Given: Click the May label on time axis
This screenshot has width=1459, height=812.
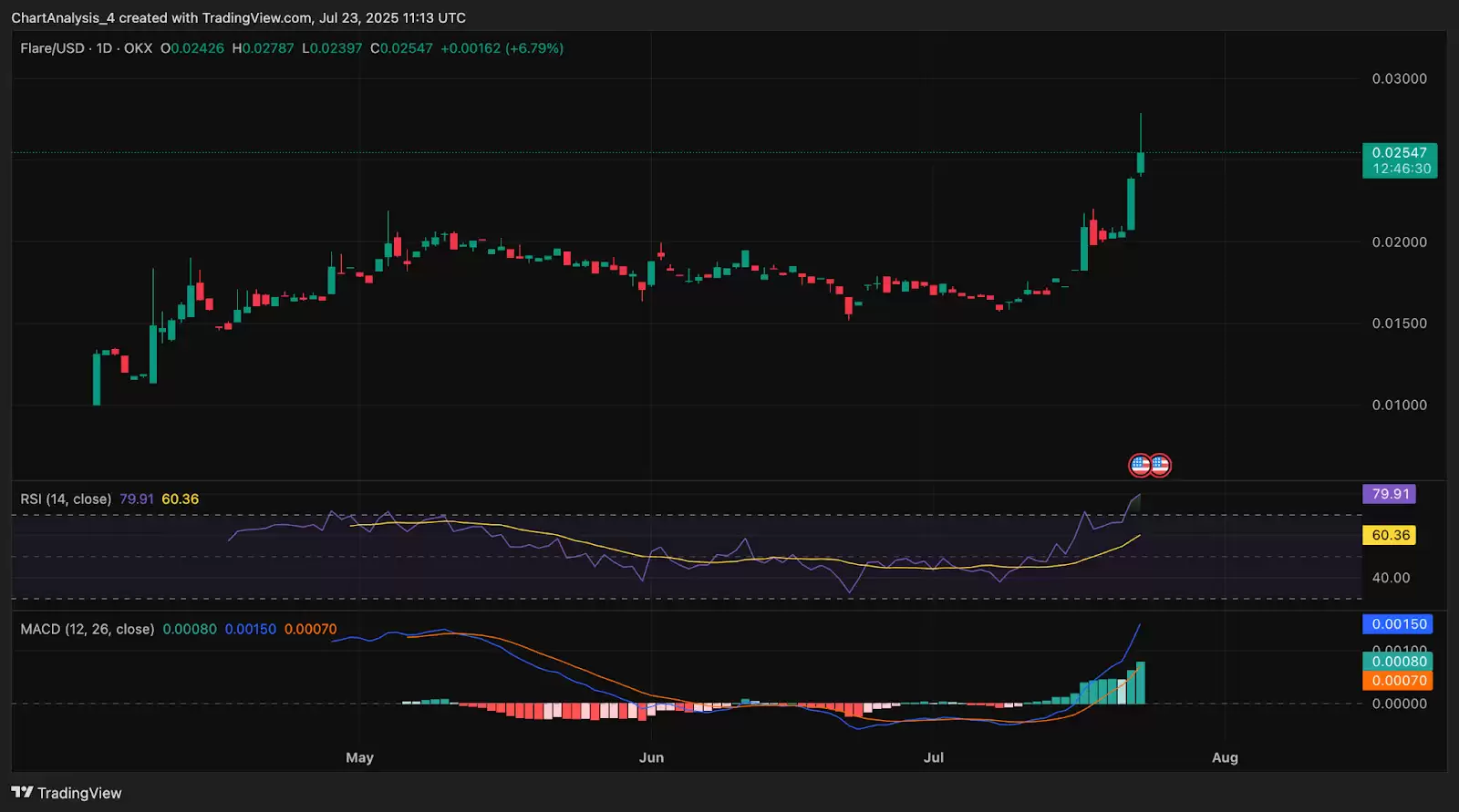Looking at the screenshot, I should 359,757.
